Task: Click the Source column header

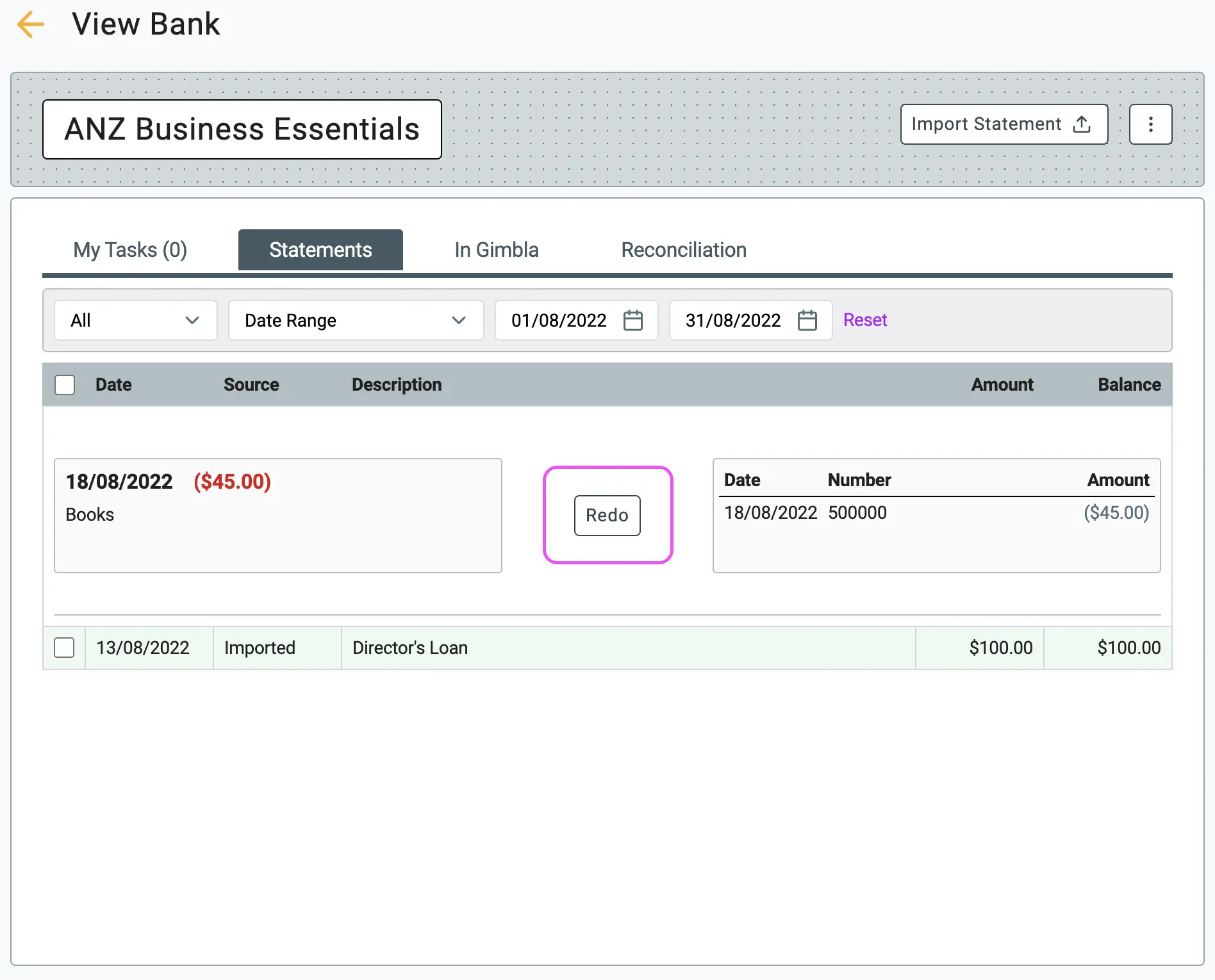Action: pos(251,384)
